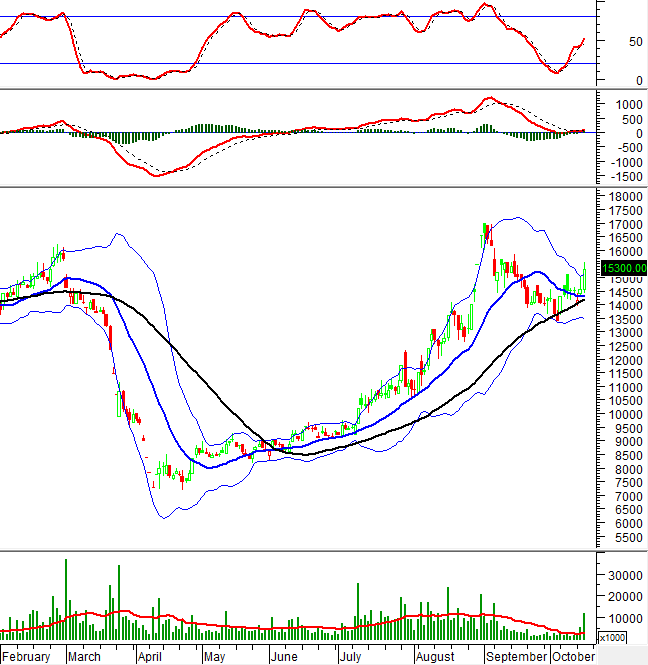Click the July month label
This screenshot has width=648, height=665.
pos(350,657)
